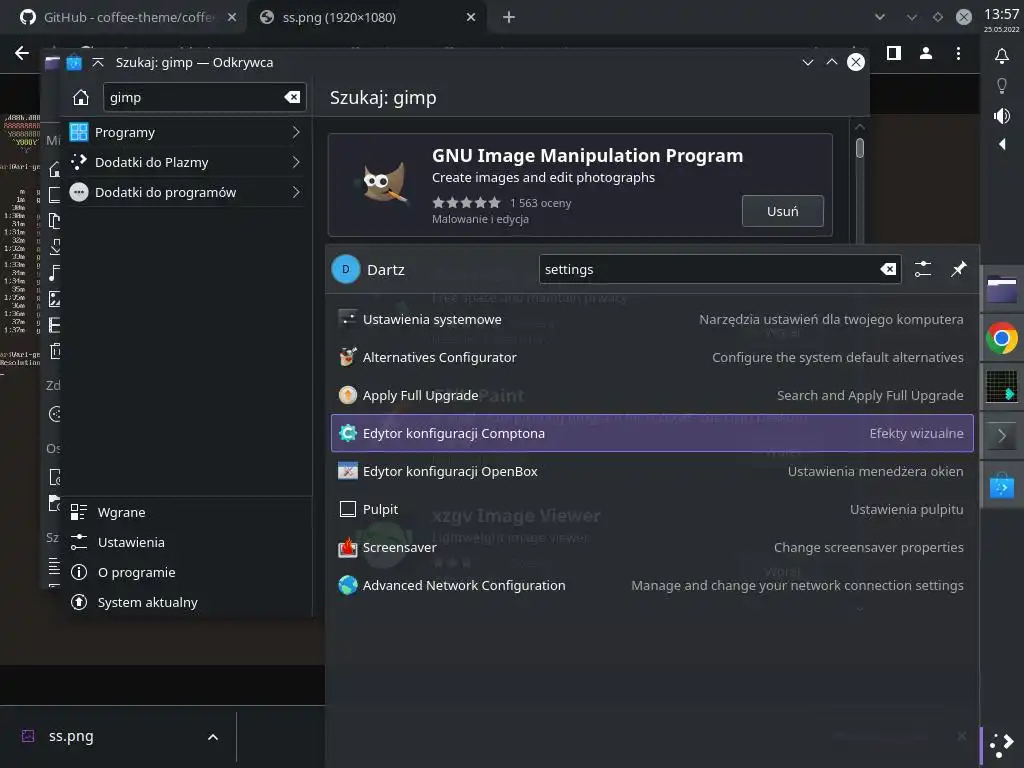Click the Malowanie i edycja category text
Viewport: 1024px width, 768px height.
(x=480, y=219)
